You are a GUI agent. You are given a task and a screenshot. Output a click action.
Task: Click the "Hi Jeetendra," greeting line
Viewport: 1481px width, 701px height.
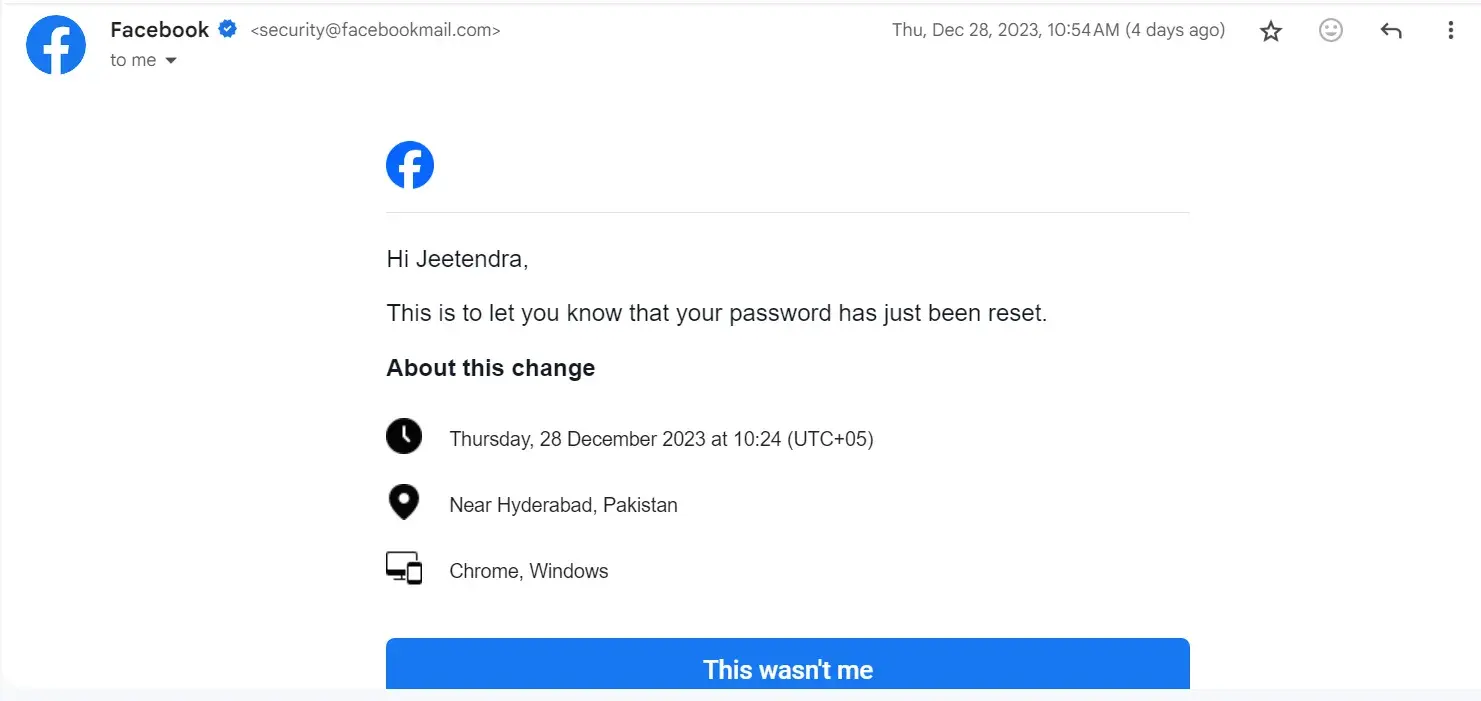pos(457,259)
